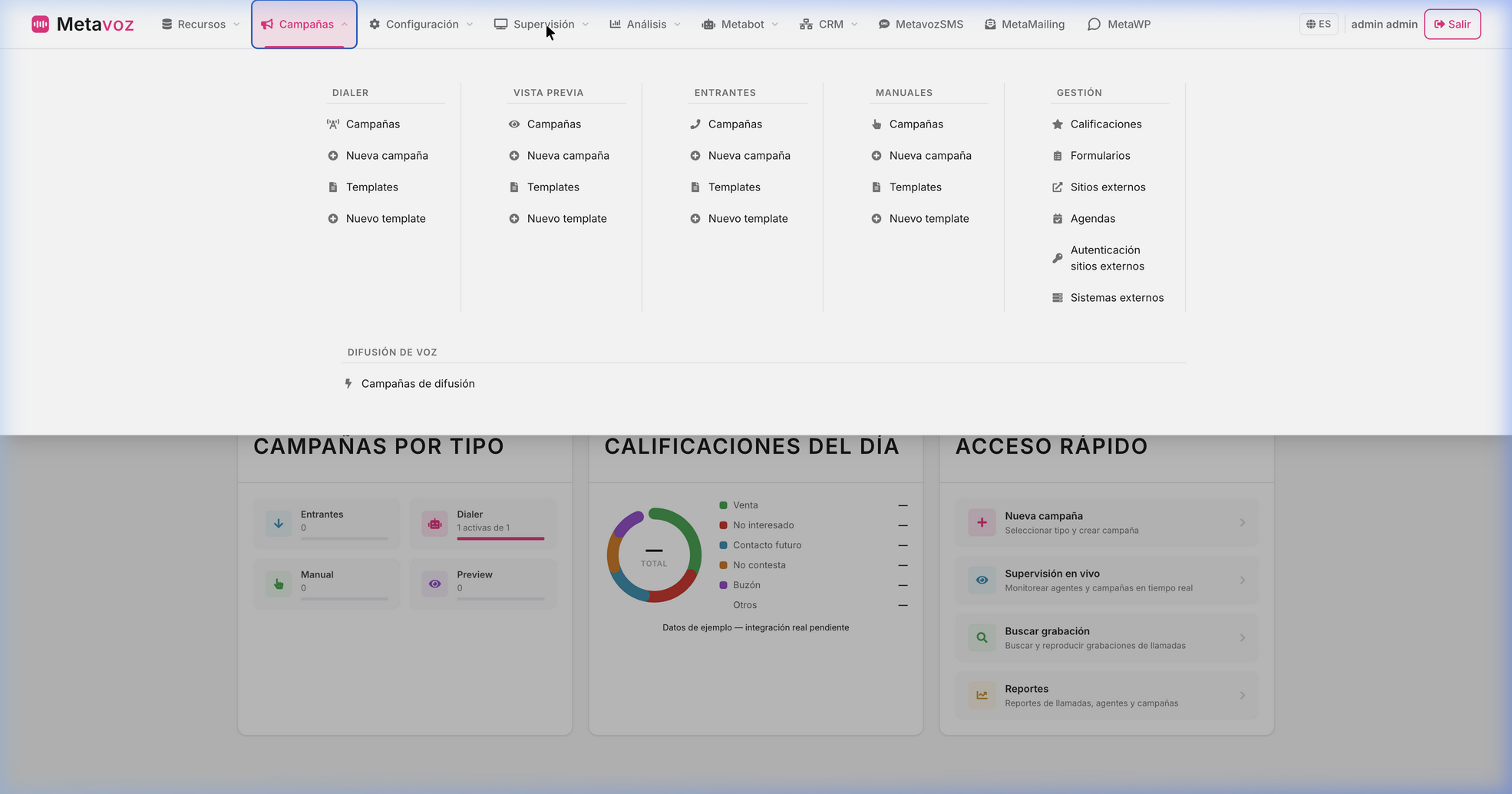Open the Sistemas externos link
This screenshot has width=1512, height=794.
coord(1117,298)
